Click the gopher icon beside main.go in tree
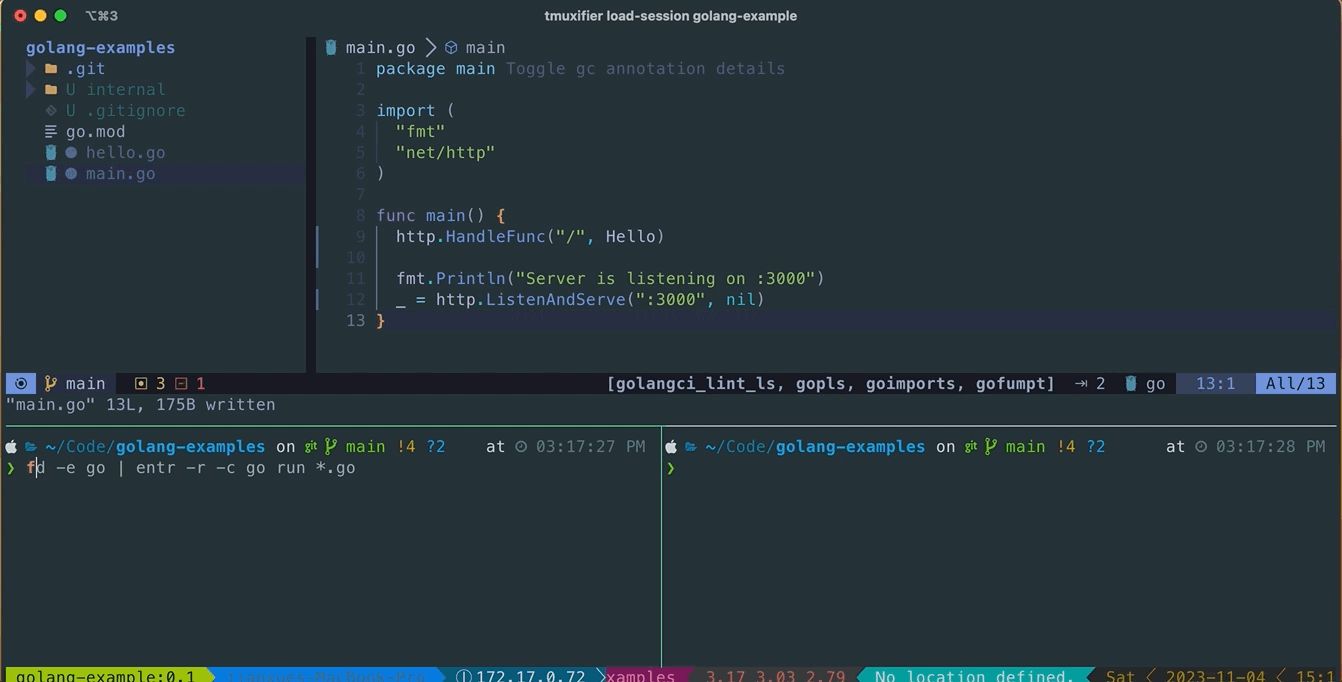The height and width of the screenshot is (682, 1342). pos(51,174)
